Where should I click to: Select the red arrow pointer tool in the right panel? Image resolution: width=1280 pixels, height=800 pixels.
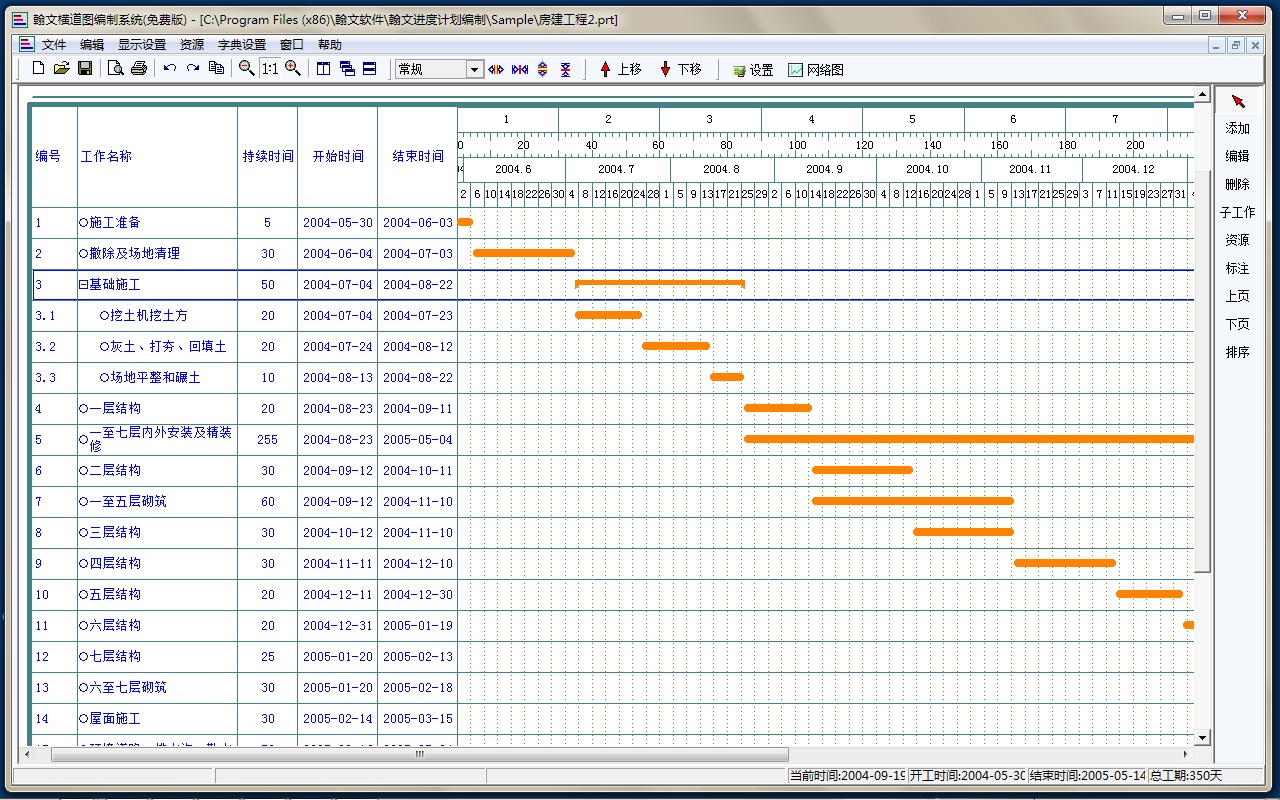point(1238,102)
